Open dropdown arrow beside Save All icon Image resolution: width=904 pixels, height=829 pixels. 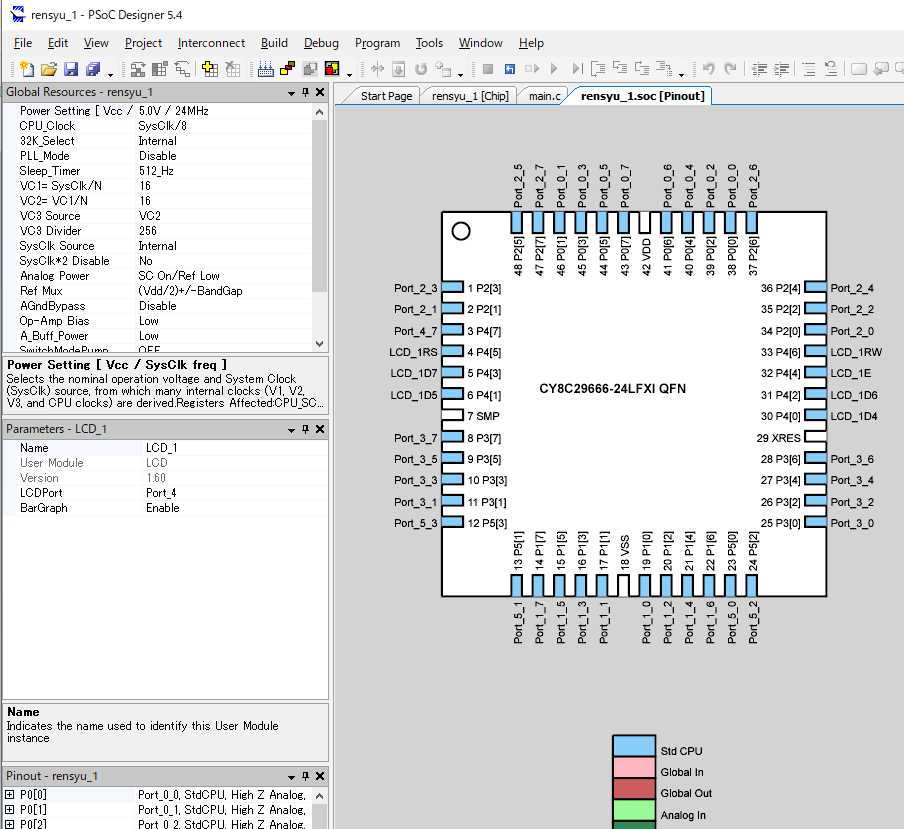tap(110, 74)
